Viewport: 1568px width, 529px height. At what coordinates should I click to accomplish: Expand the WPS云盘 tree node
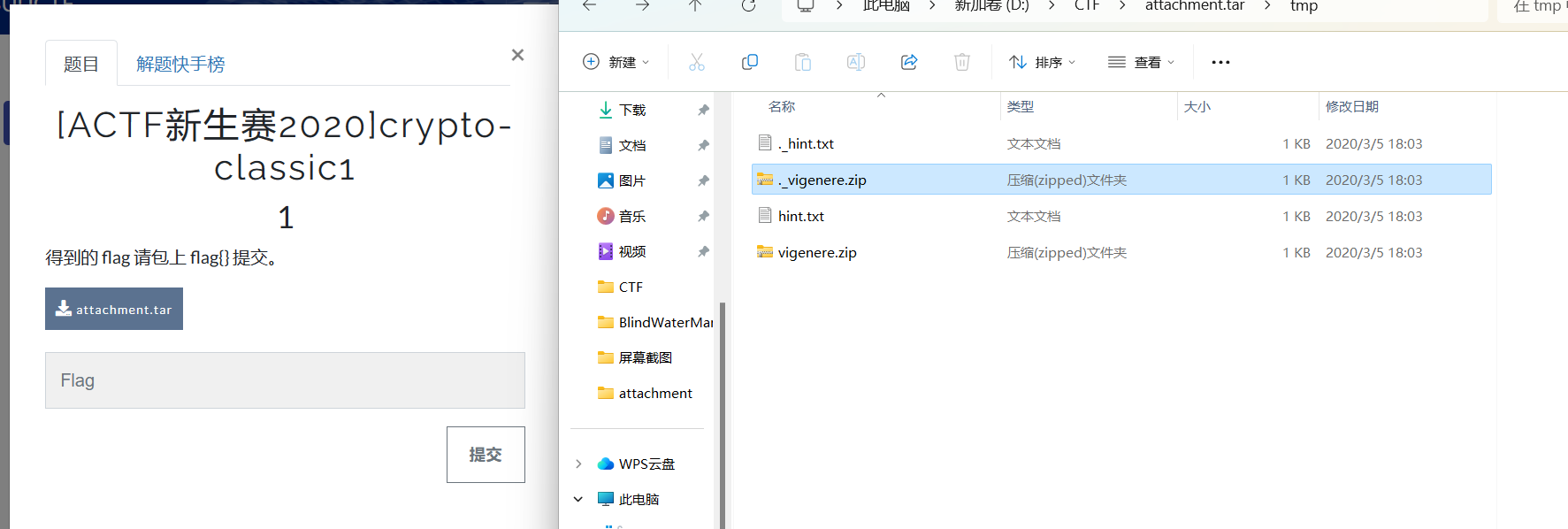pyautogui.click(x=578, y=464)
